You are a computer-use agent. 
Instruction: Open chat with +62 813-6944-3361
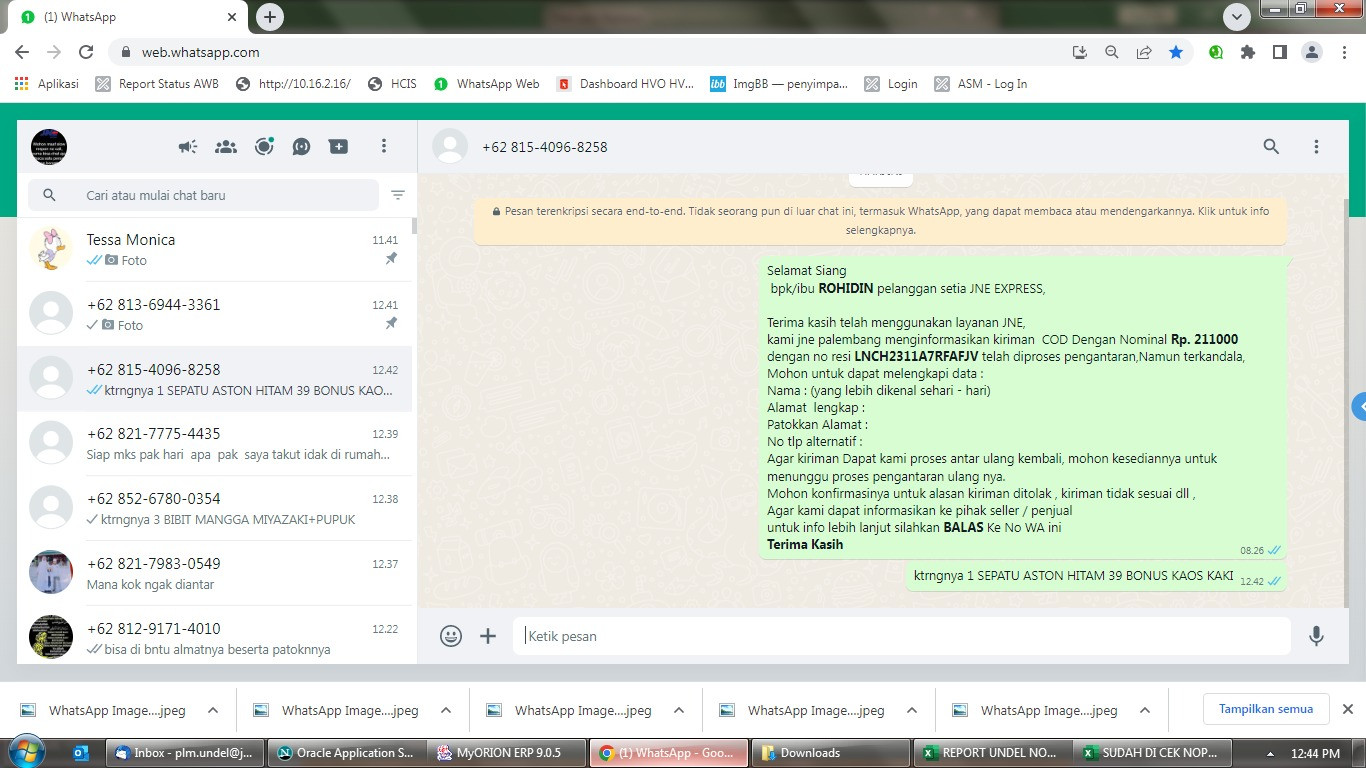pos(215,314)
